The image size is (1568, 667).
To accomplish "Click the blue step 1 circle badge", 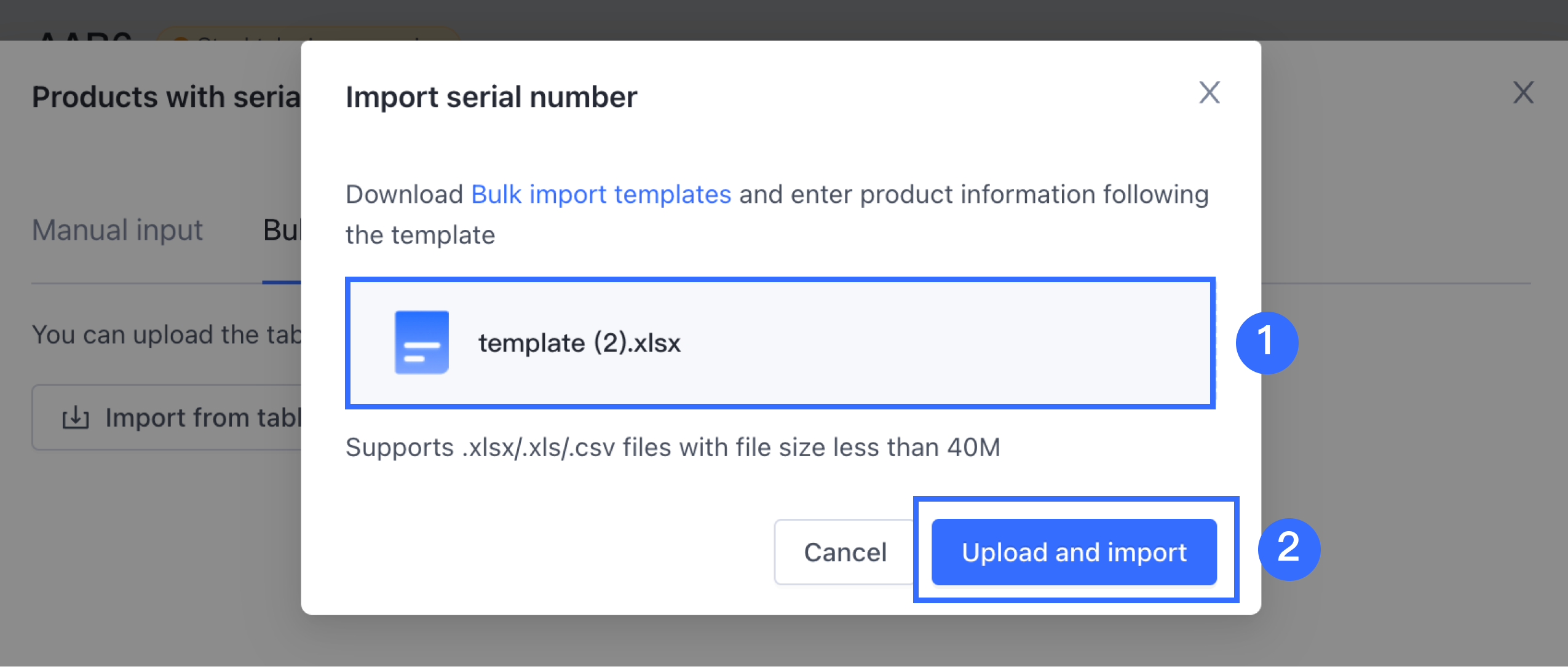I will (1267, 342).
